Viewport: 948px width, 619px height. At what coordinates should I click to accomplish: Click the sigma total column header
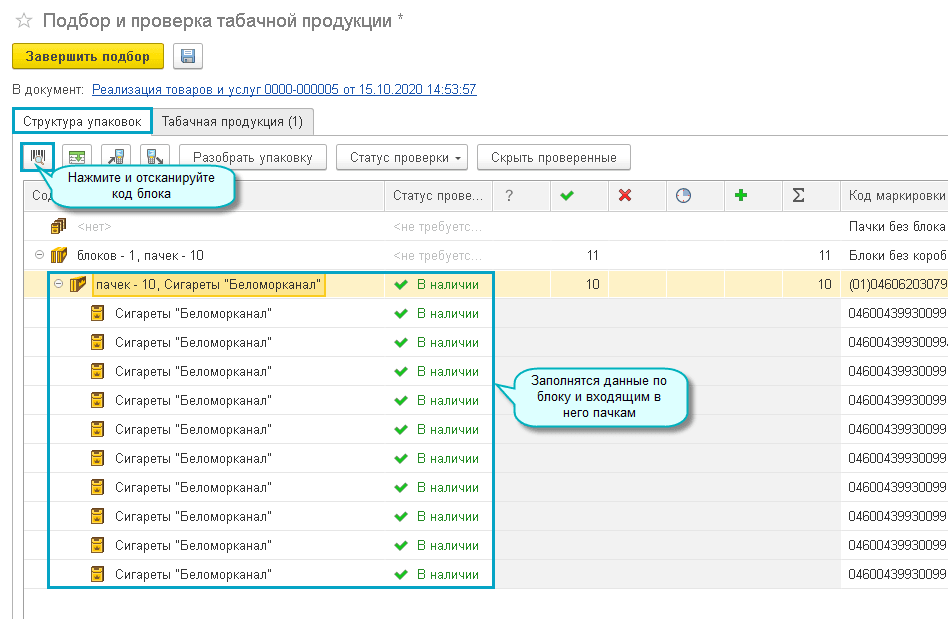pyautogui.click(x=799, y=196)
